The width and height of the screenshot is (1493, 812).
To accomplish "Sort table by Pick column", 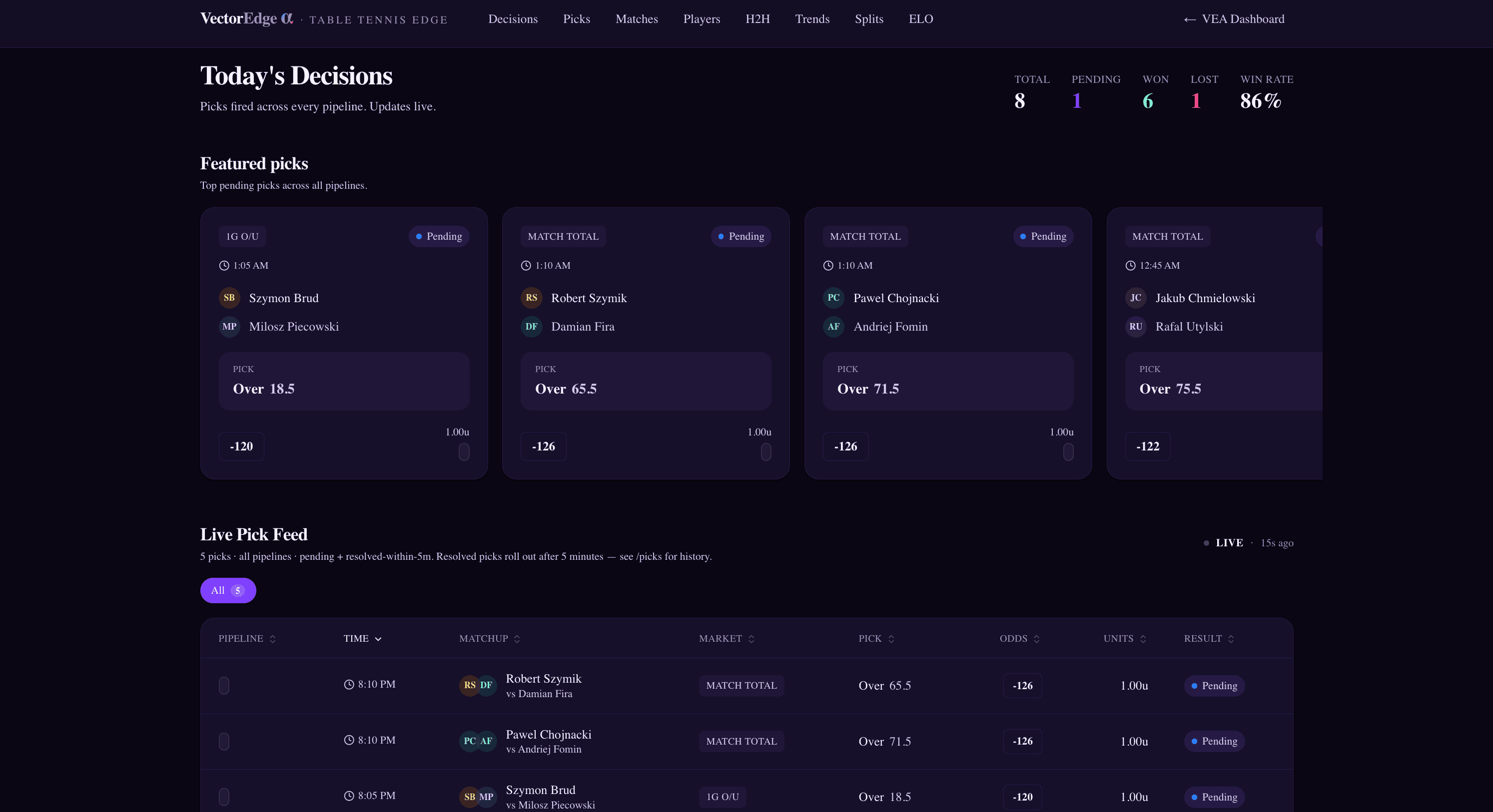I will tap(876, 638).
